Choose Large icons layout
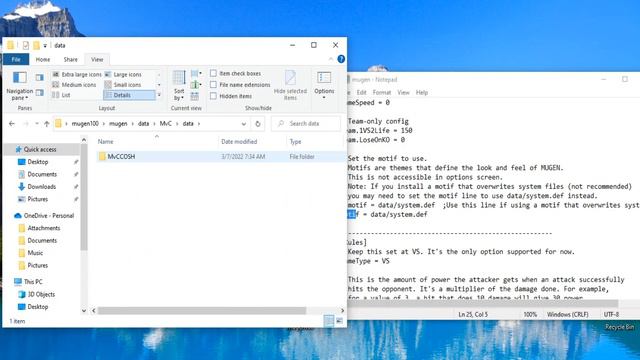Viewport: 640px width, 360px height. coord(123,74)
